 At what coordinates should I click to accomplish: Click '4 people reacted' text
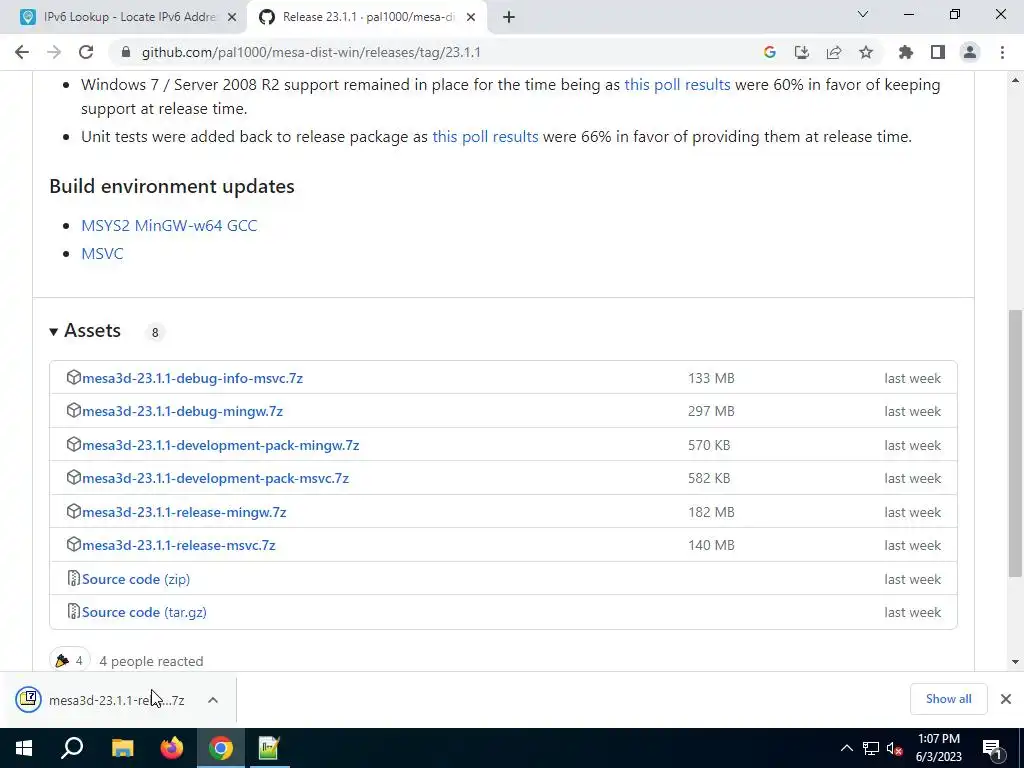click(151, 661)
